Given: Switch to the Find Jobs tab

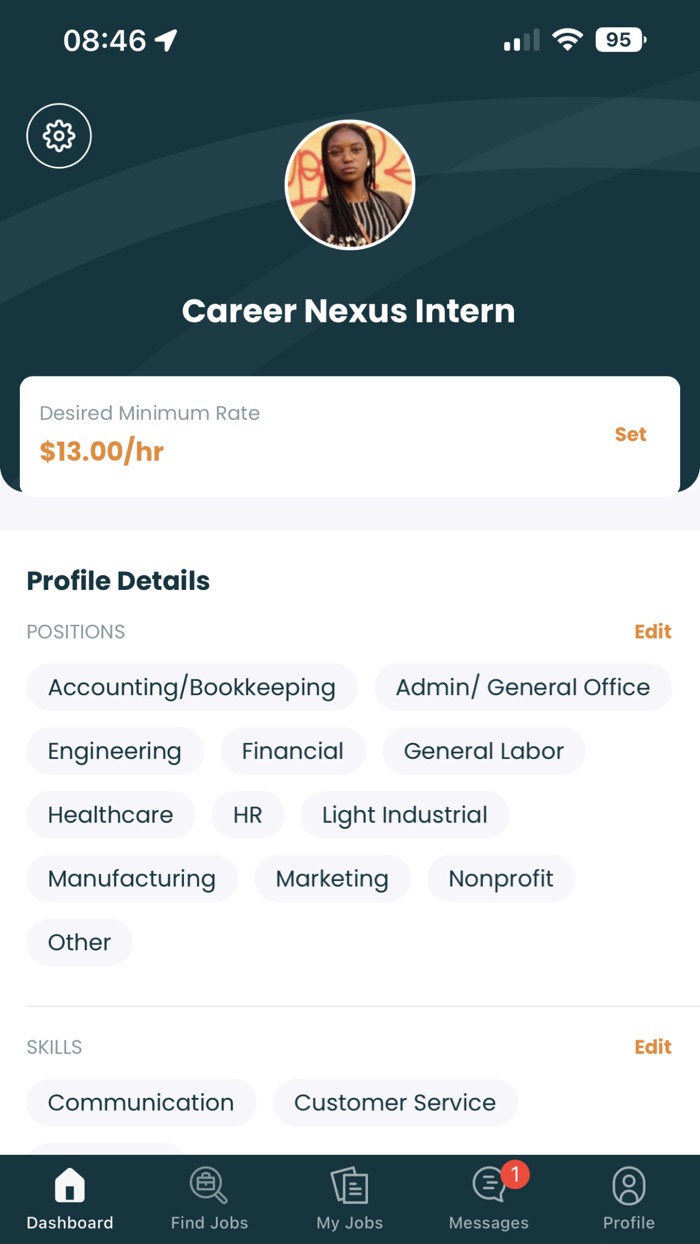Looking at the screenshot, I should coord(208,1197).
